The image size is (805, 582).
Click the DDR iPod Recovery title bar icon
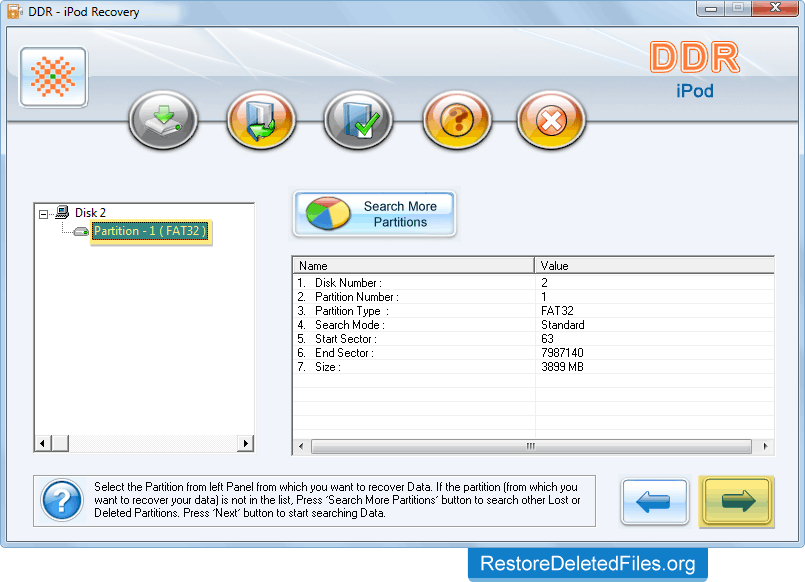coord(14,11)
